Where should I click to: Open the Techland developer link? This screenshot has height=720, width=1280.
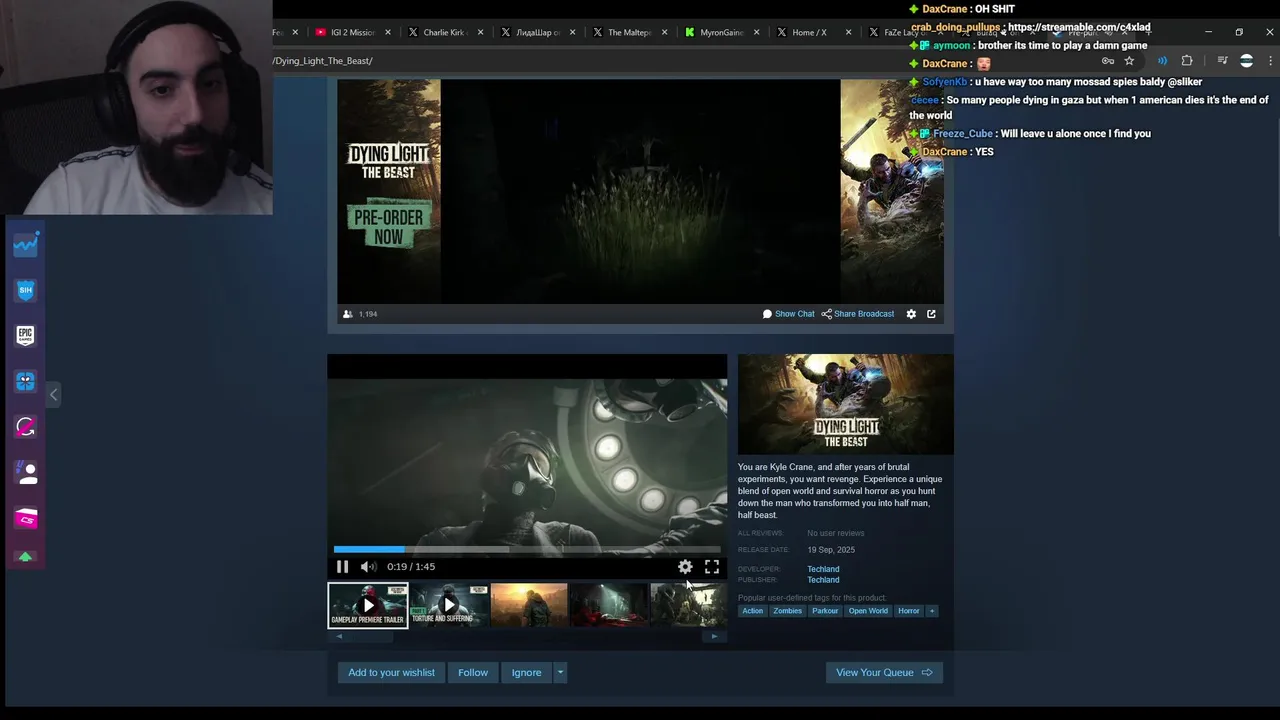coord(823,570)
